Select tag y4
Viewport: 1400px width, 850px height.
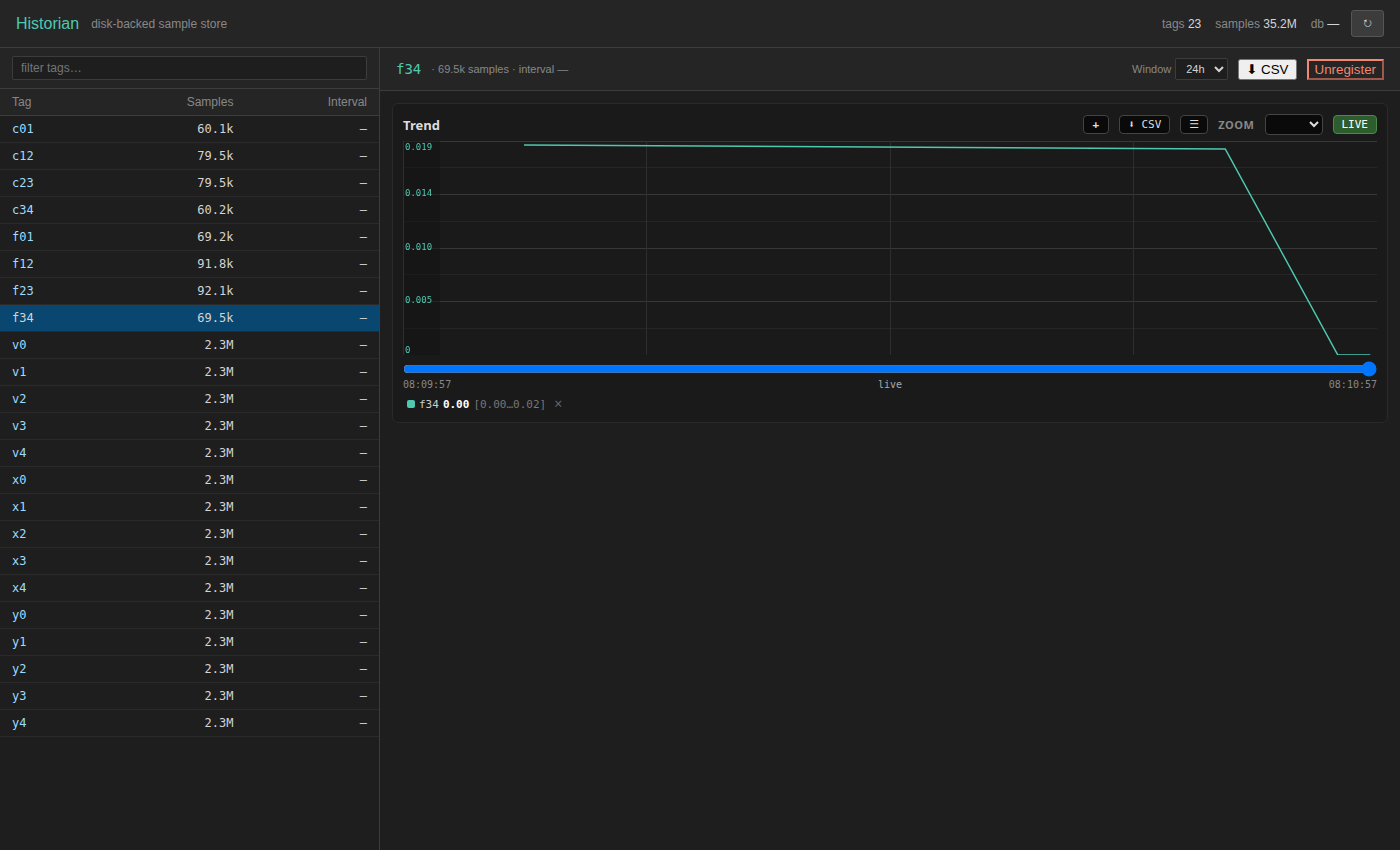[189, 723]
